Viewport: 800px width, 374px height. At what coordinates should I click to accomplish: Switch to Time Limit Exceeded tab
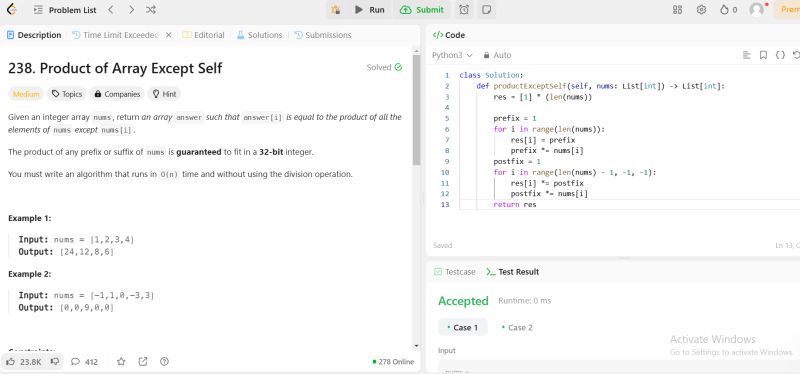[x=116, y=35]
